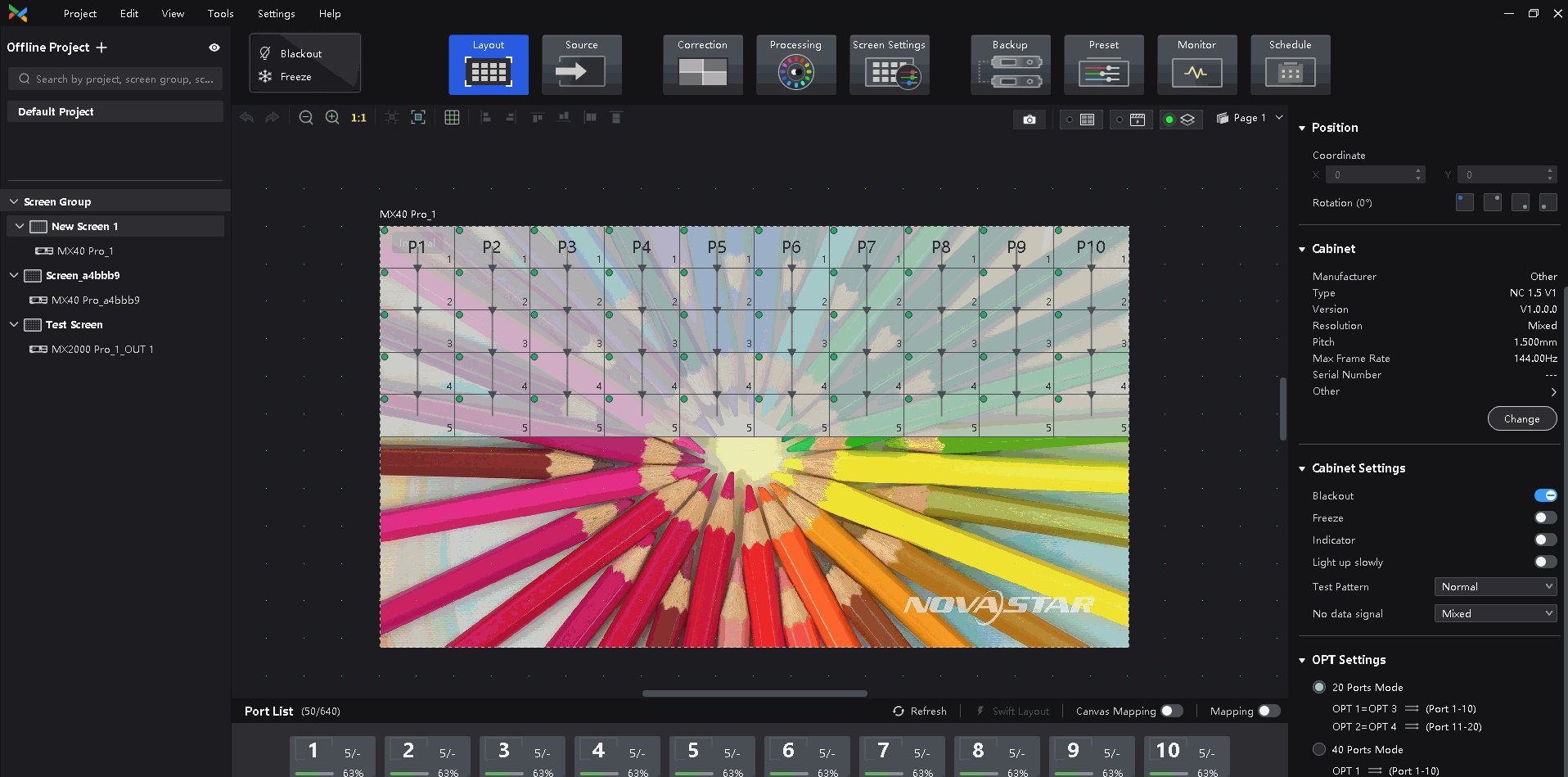Toggle the grid icon in toolbar

(452, 117)
